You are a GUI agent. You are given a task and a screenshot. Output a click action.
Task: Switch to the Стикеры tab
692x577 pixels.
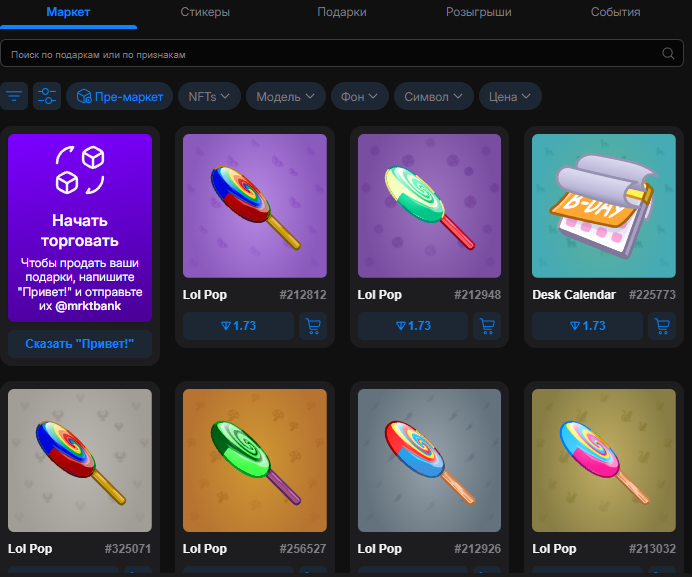point(205,13)
